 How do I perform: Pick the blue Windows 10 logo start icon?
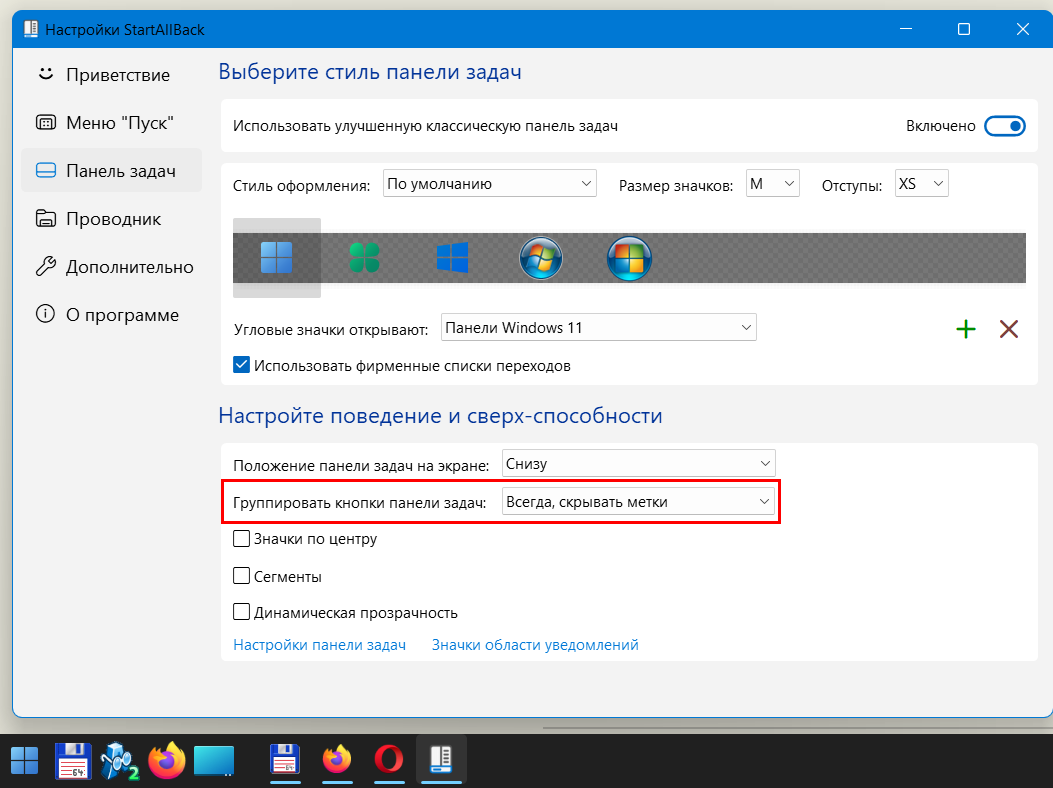point(452,258)
